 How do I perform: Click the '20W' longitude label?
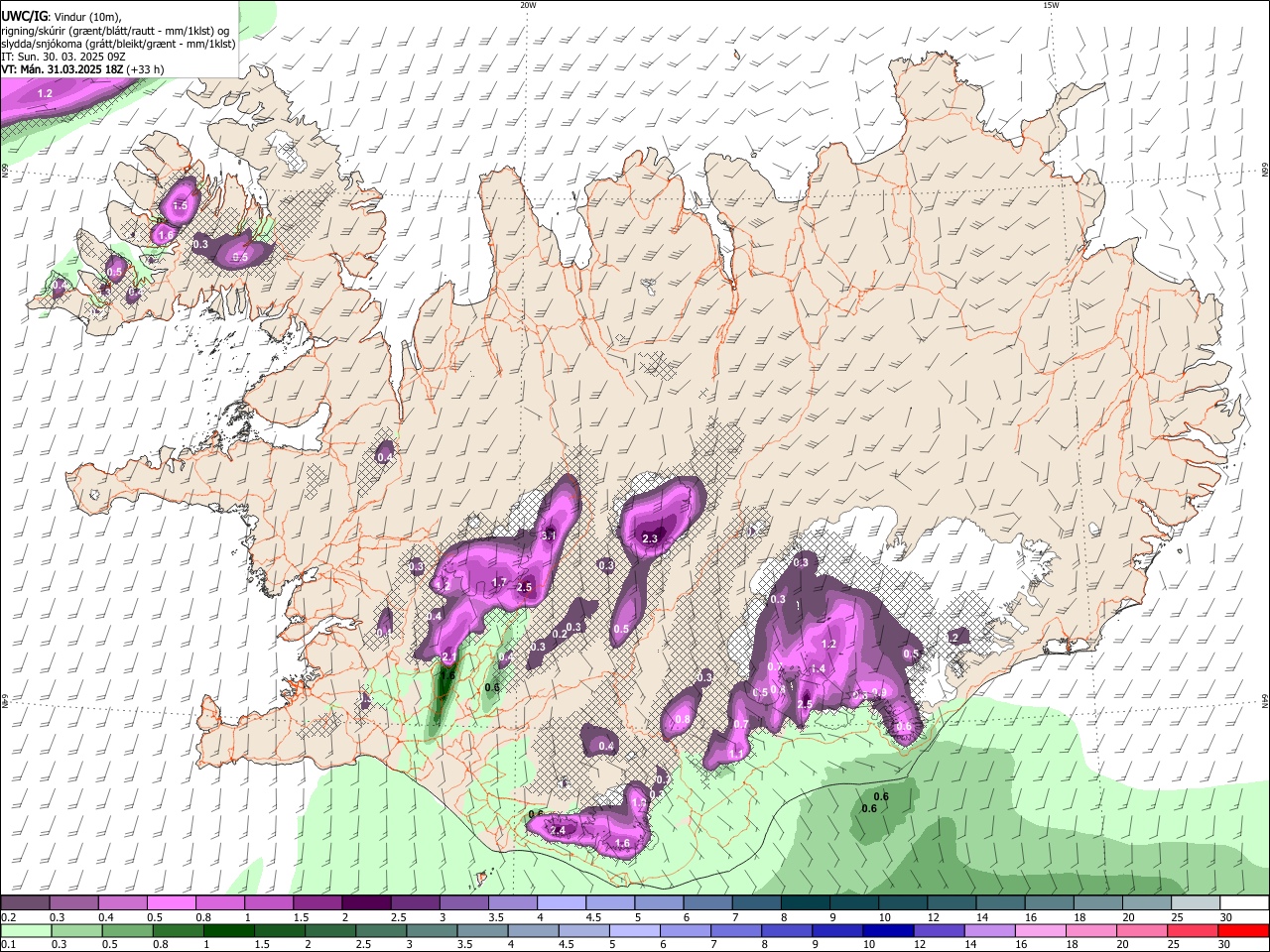point(528,5)
